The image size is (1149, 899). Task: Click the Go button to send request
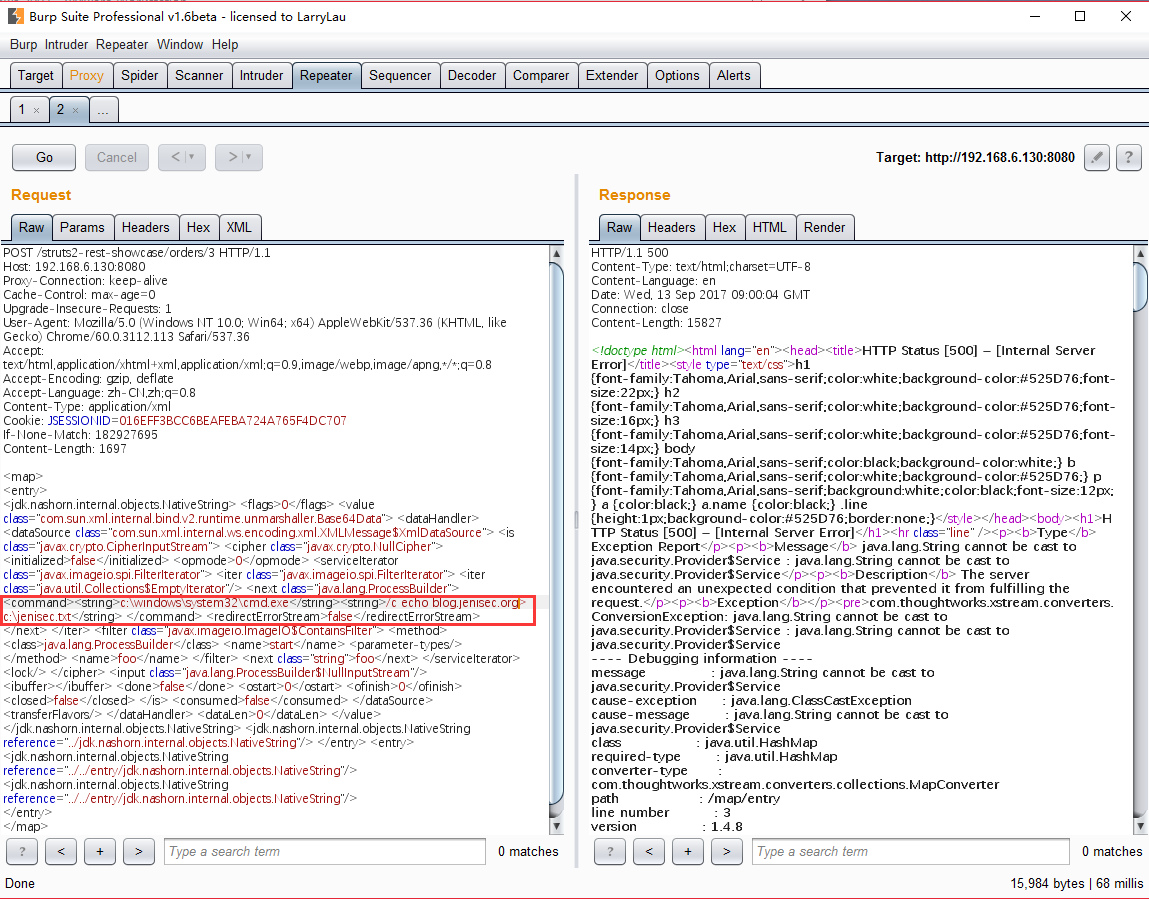(x=44, y=157)
